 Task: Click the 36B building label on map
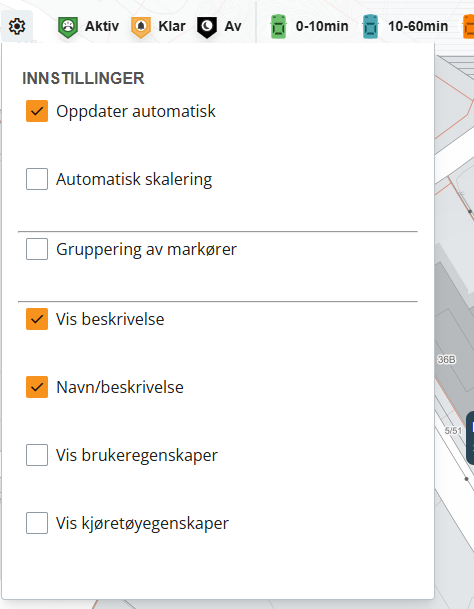(x=446, y=360)
